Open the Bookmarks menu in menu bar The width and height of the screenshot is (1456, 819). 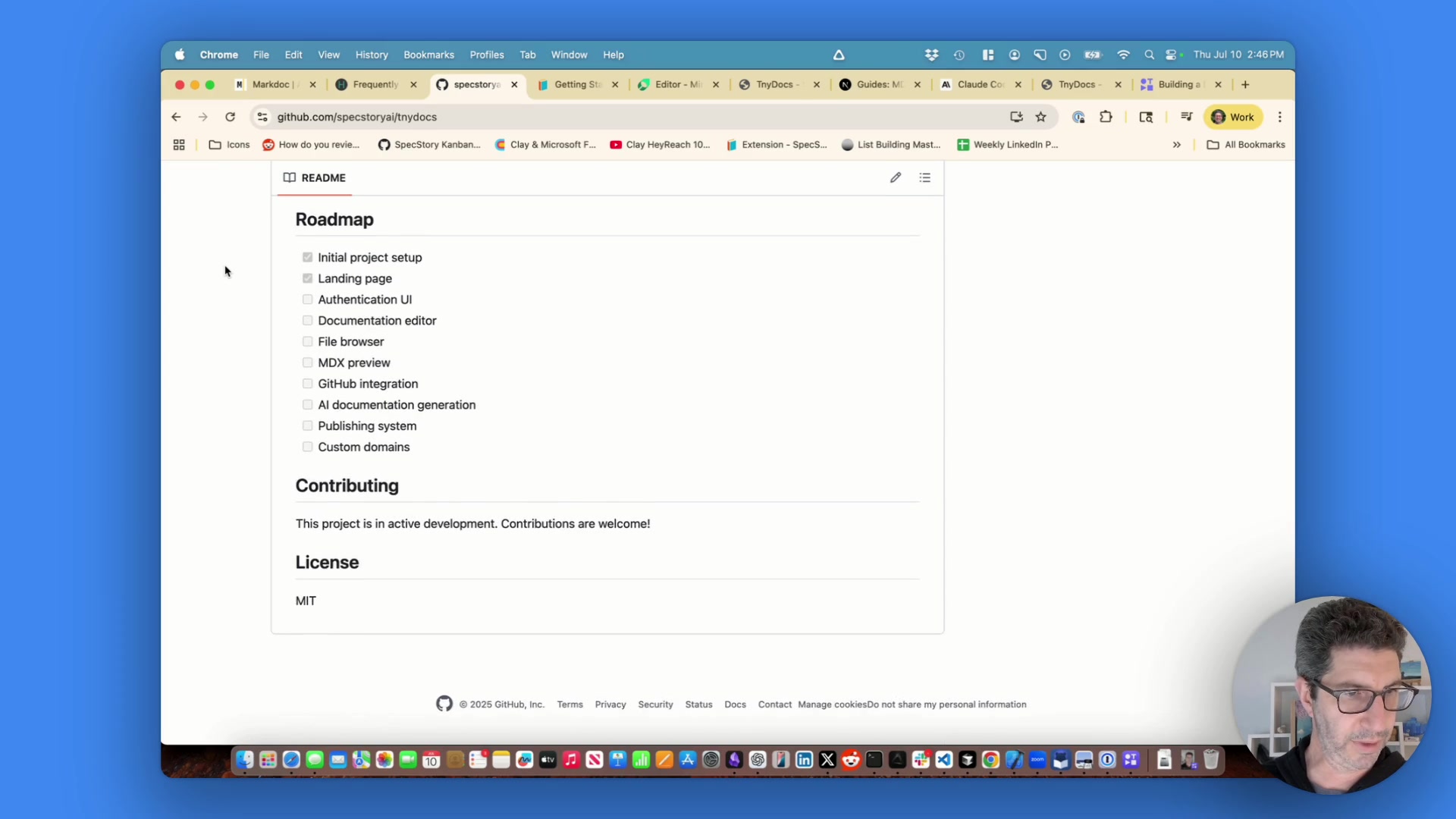click(x=428, y=55)
